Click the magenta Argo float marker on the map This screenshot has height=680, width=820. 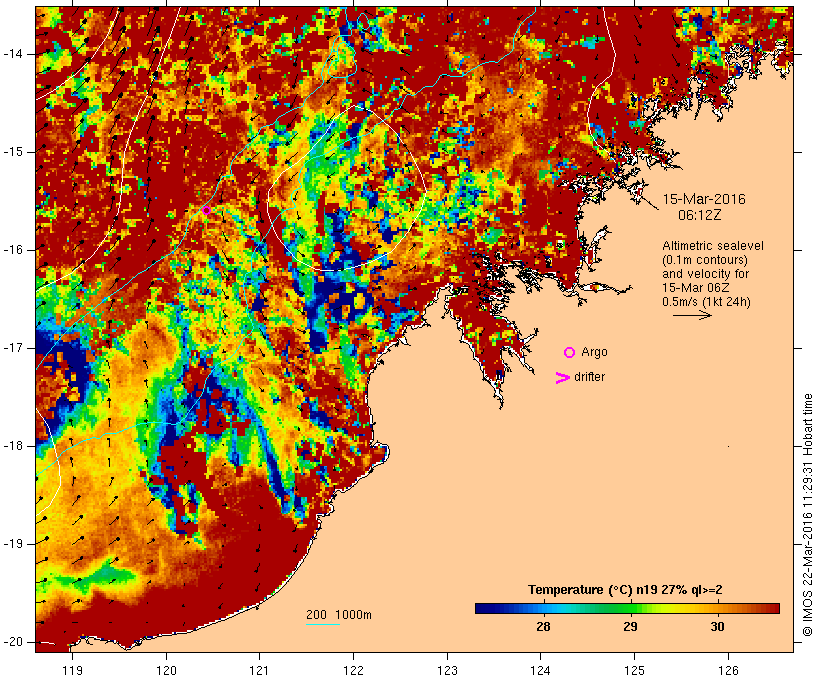pyautogui.click(x=207, y=210)
